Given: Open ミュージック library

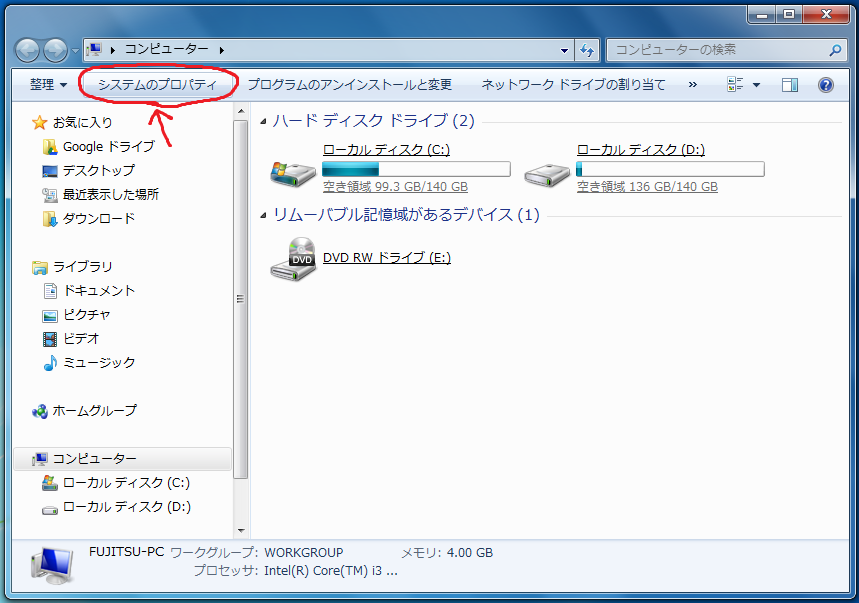Looking at the screenshot, I should tap(99, 363).
